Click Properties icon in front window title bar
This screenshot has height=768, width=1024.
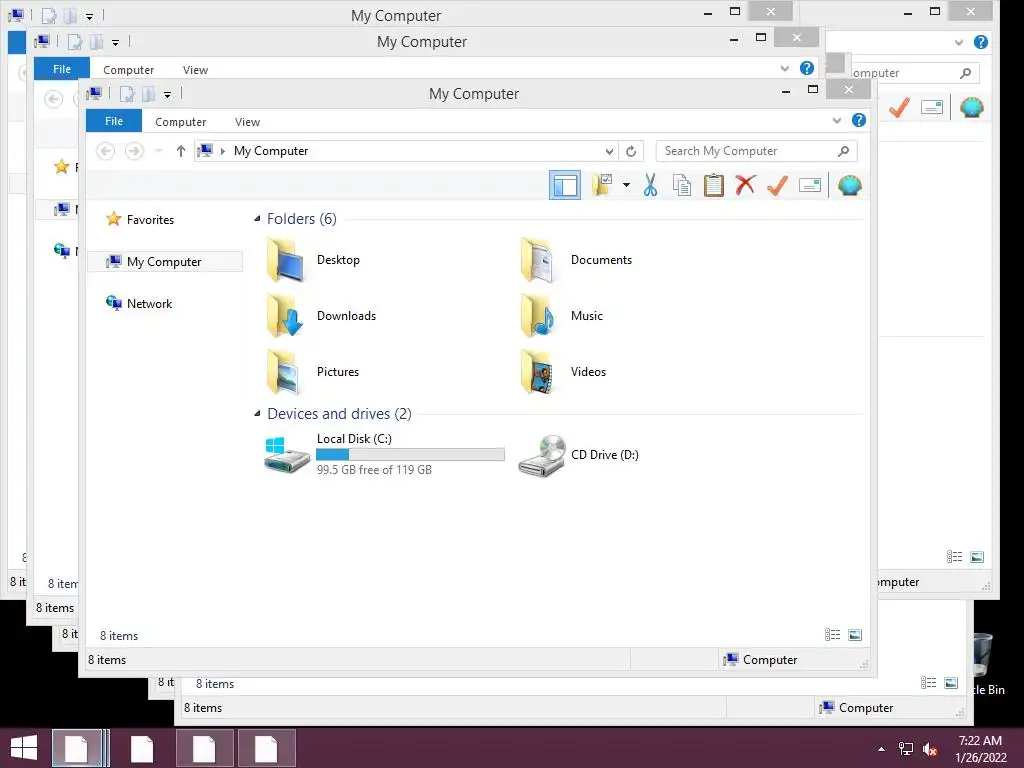[x=127, y=94]
